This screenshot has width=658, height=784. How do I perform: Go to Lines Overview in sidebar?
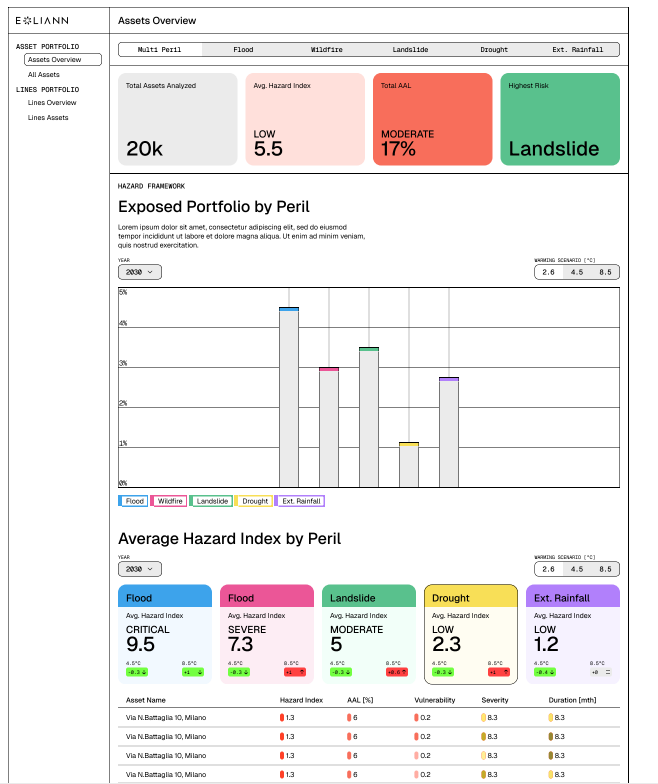click(x=52, y=103)
